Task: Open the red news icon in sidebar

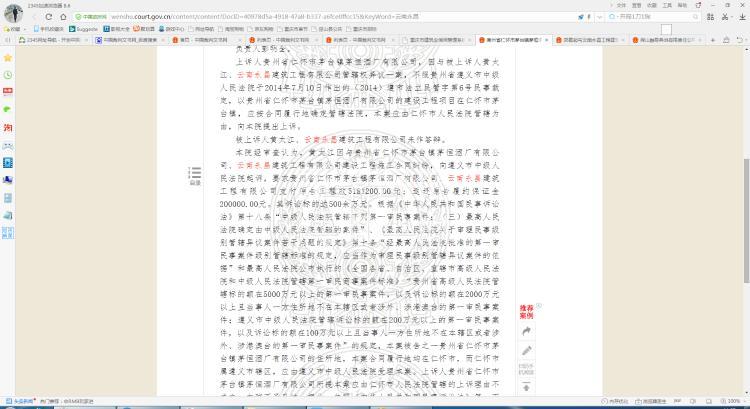Action: click(8, 92)
